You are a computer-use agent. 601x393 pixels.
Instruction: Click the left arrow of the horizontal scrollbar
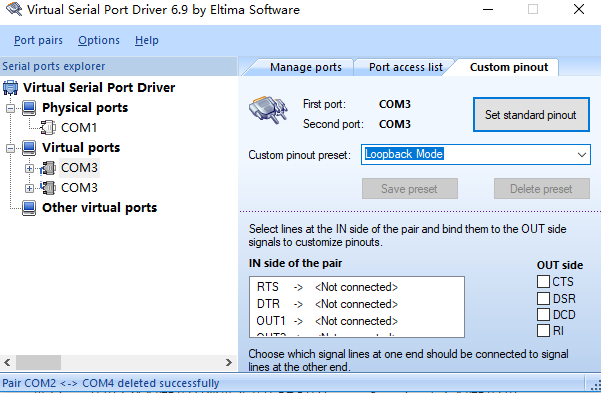tap(7, 362)
